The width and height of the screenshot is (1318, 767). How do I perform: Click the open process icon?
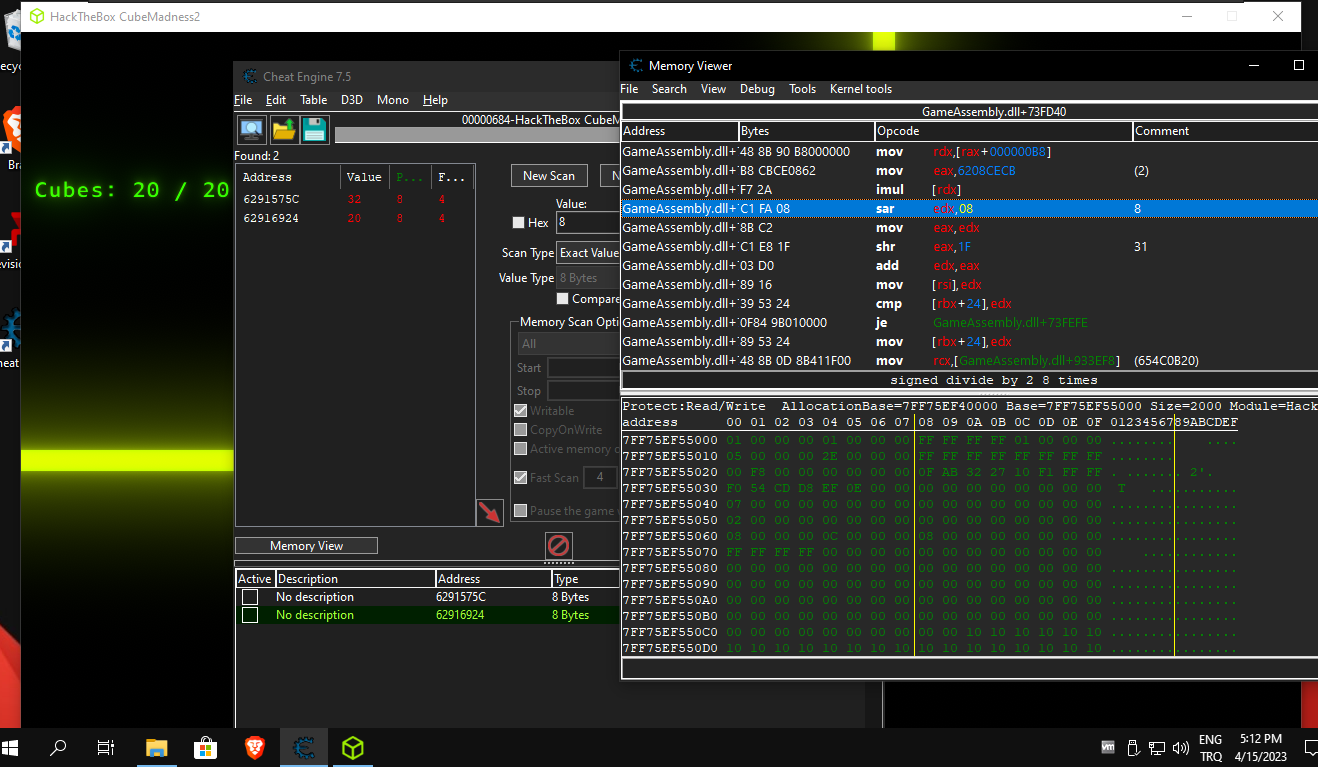[252, 130]
